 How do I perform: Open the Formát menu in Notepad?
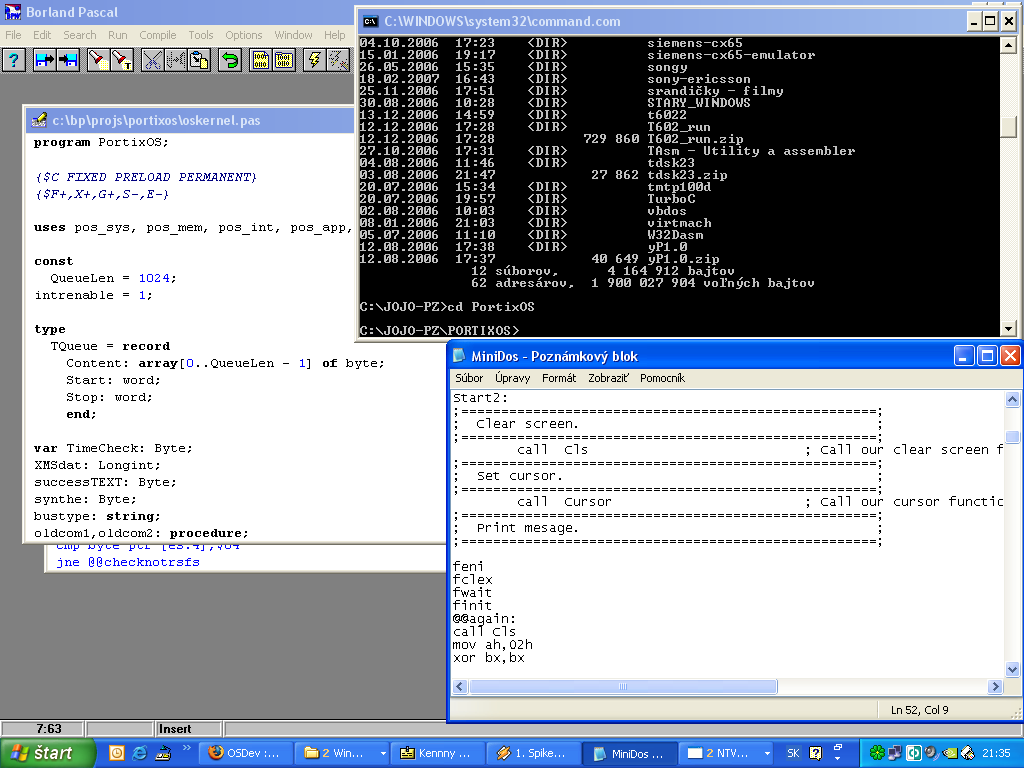pyautogui.click(x=559, y=378)
